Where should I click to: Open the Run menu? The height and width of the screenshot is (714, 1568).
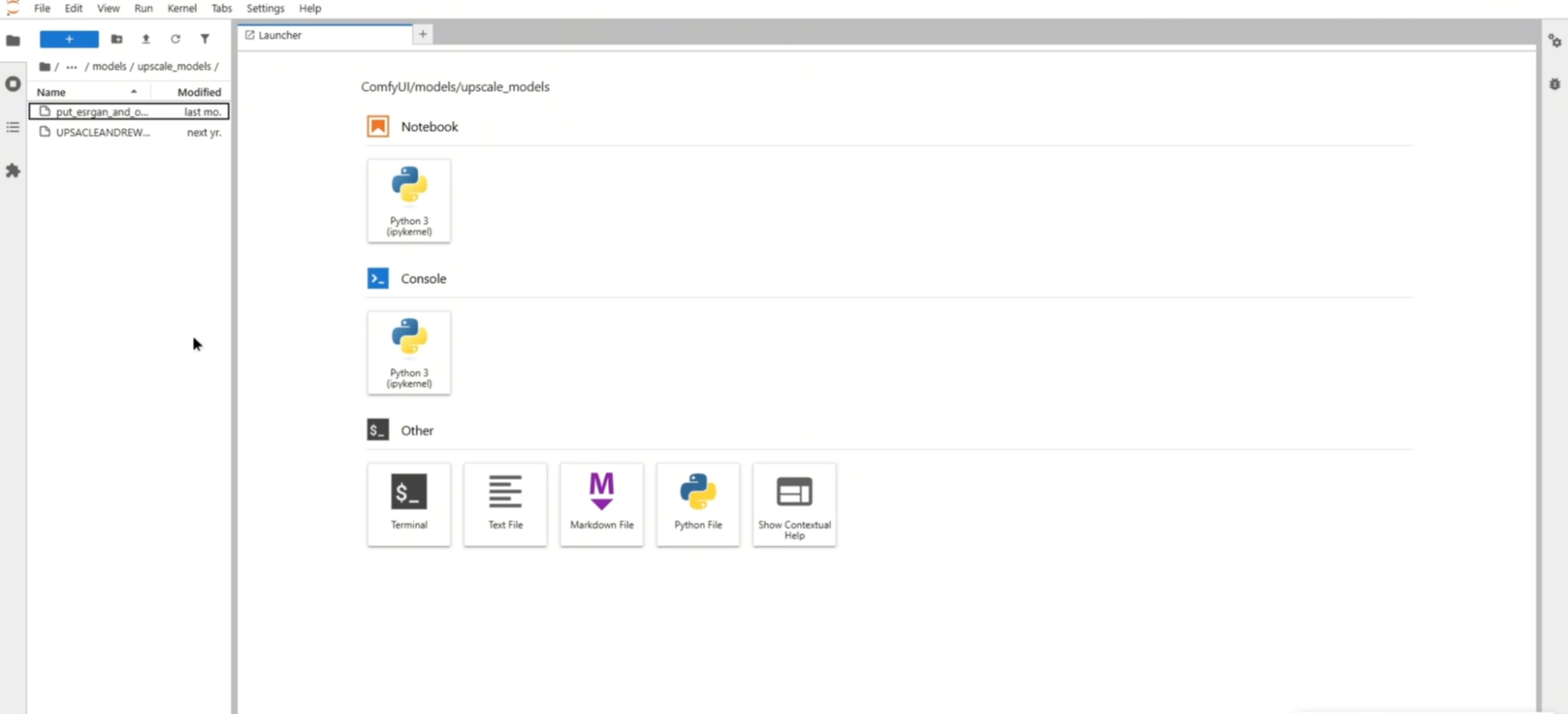tap(144, 9)
